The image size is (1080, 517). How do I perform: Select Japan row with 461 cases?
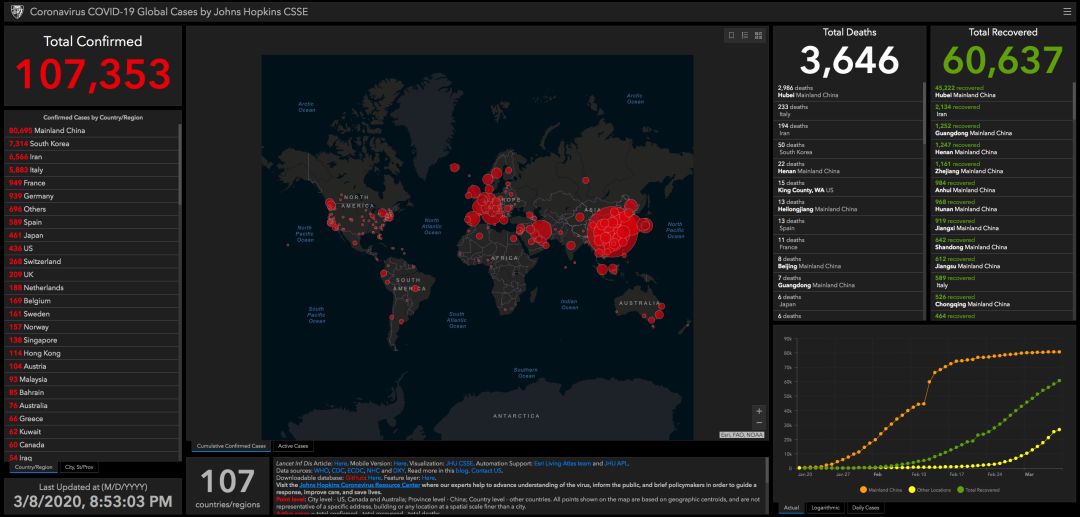point(92,235)
